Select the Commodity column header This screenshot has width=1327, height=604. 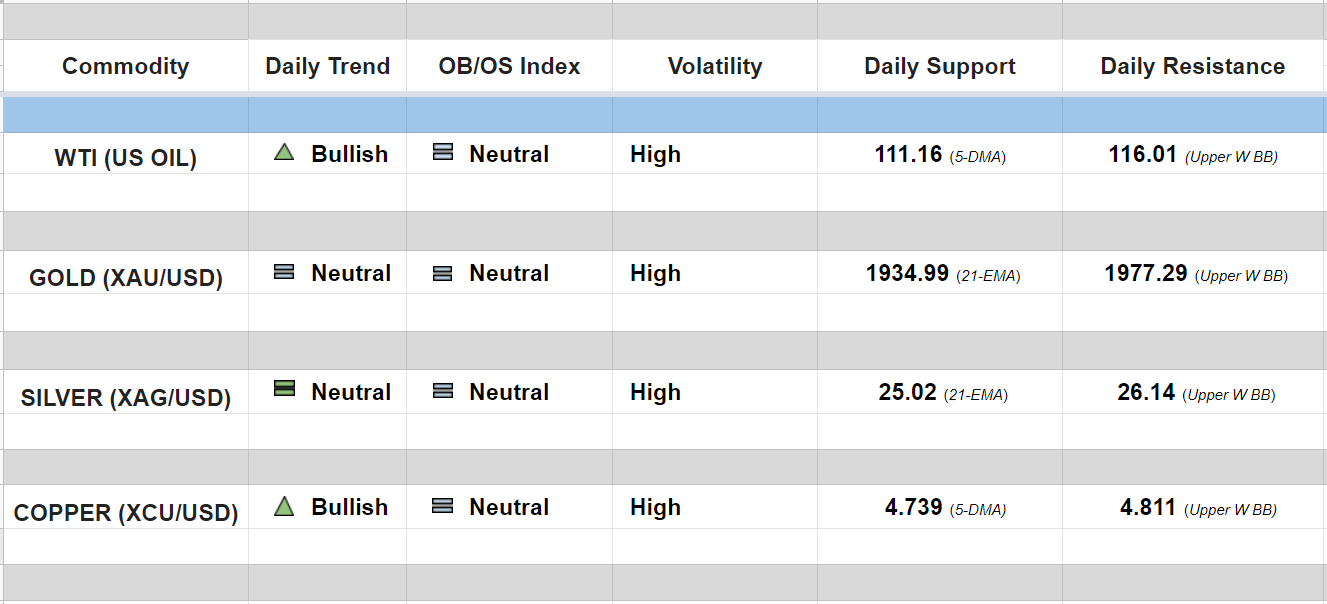coord(125,66)
